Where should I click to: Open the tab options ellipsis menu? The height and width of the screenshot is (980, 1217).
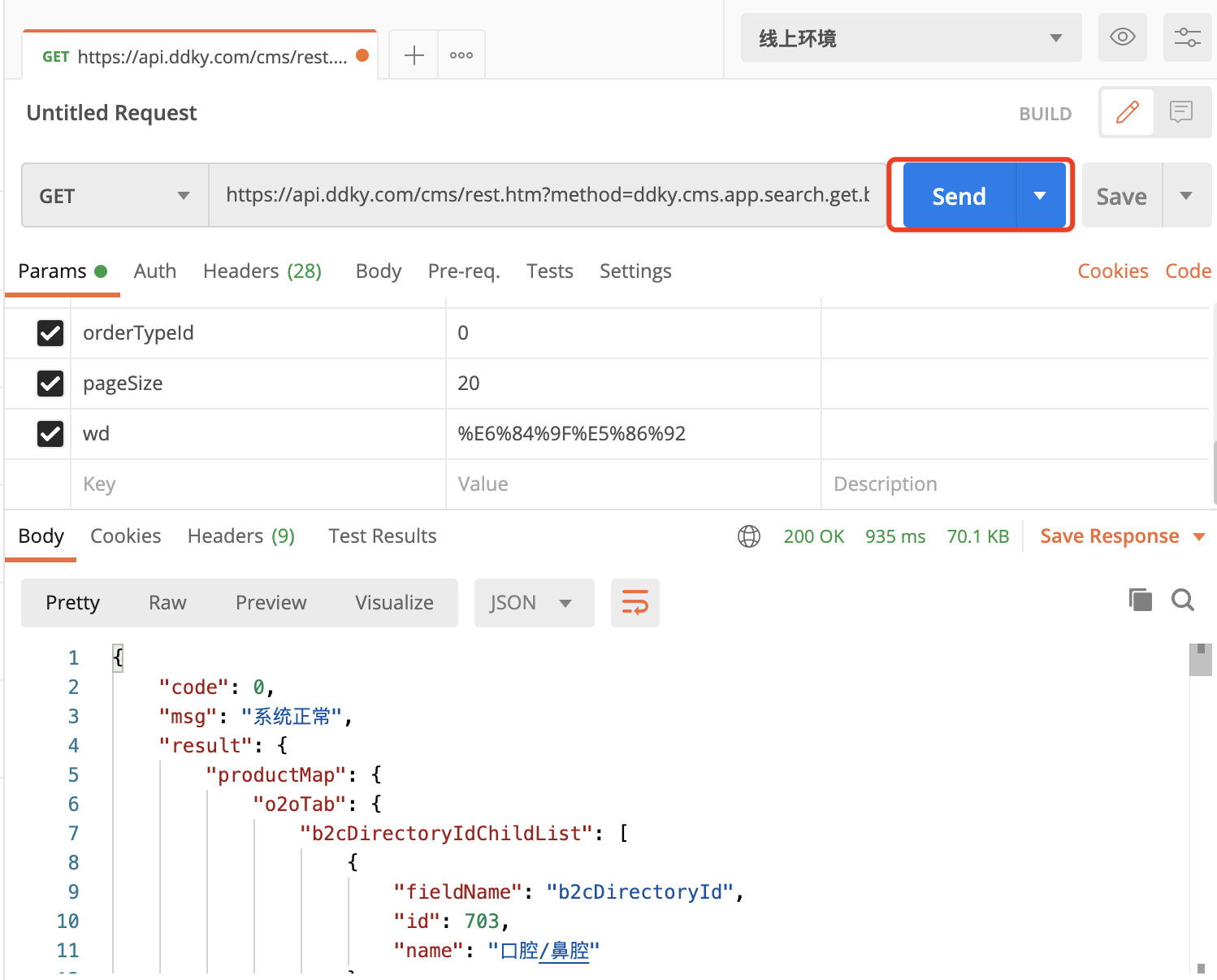461,55
